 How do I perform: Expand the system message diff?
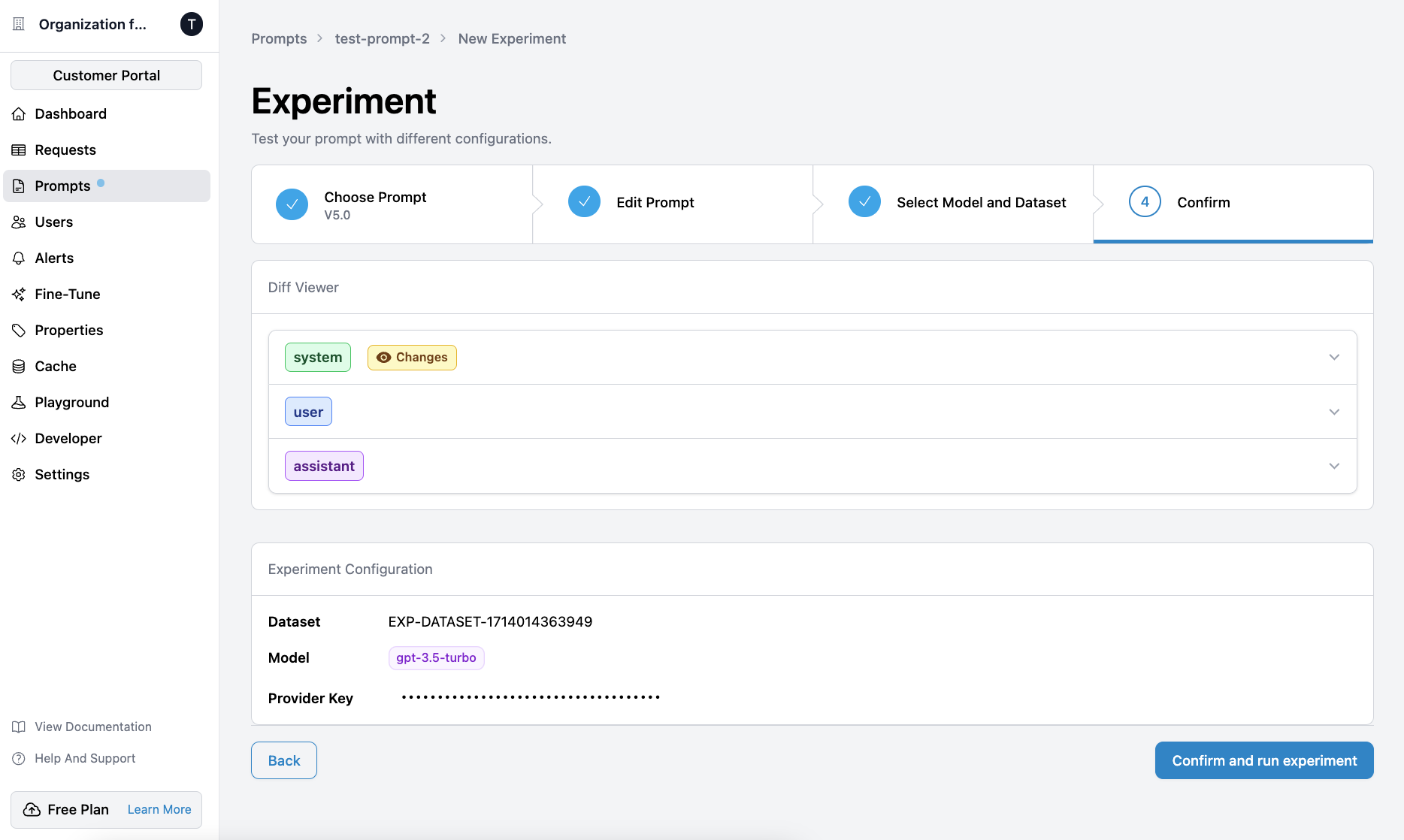pyautogui.click(x=1334, y=357)
